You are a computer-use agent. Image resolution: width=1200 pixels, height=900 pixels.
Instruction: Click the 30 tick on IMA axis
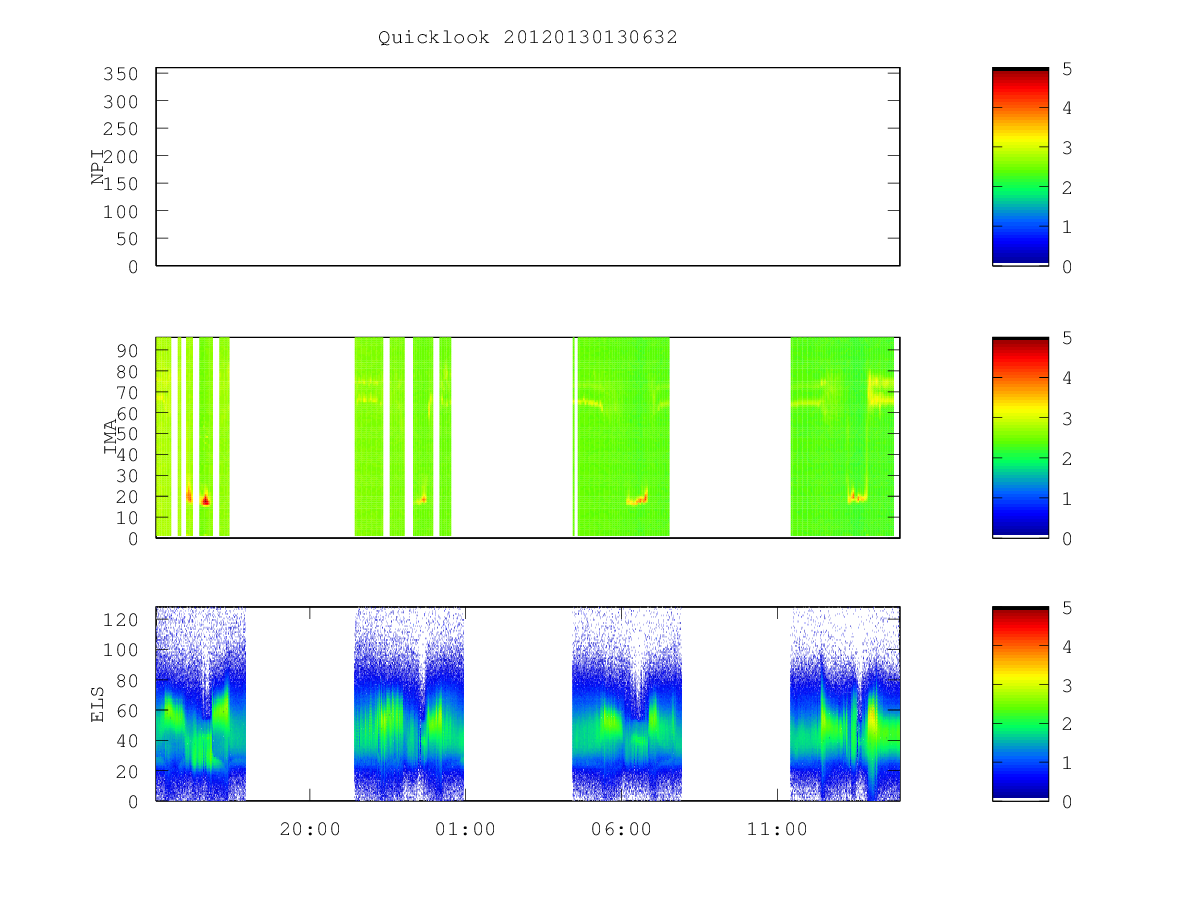point(128,475)
